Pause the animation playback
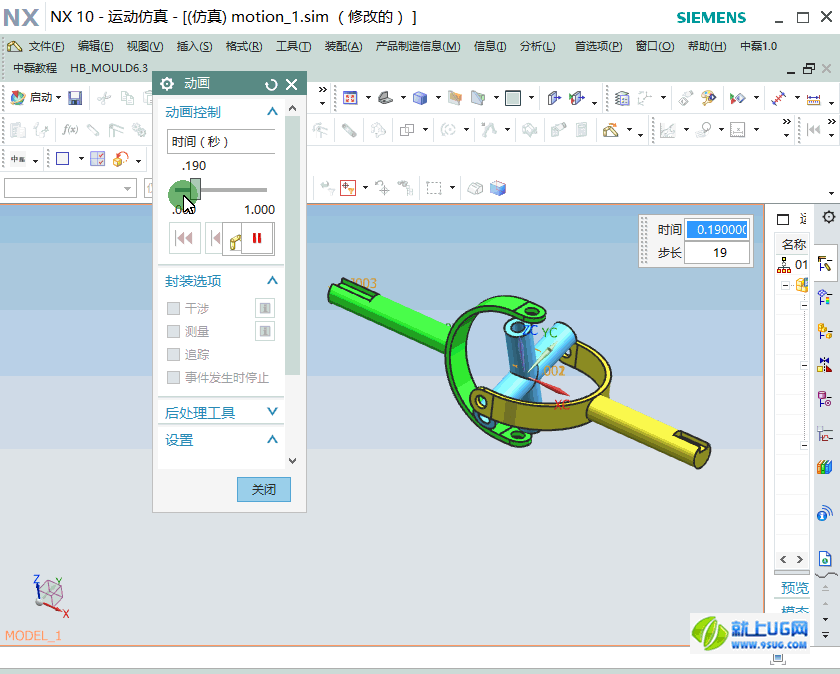The width and height of the screenshot is (840, 674). point(257,238)
